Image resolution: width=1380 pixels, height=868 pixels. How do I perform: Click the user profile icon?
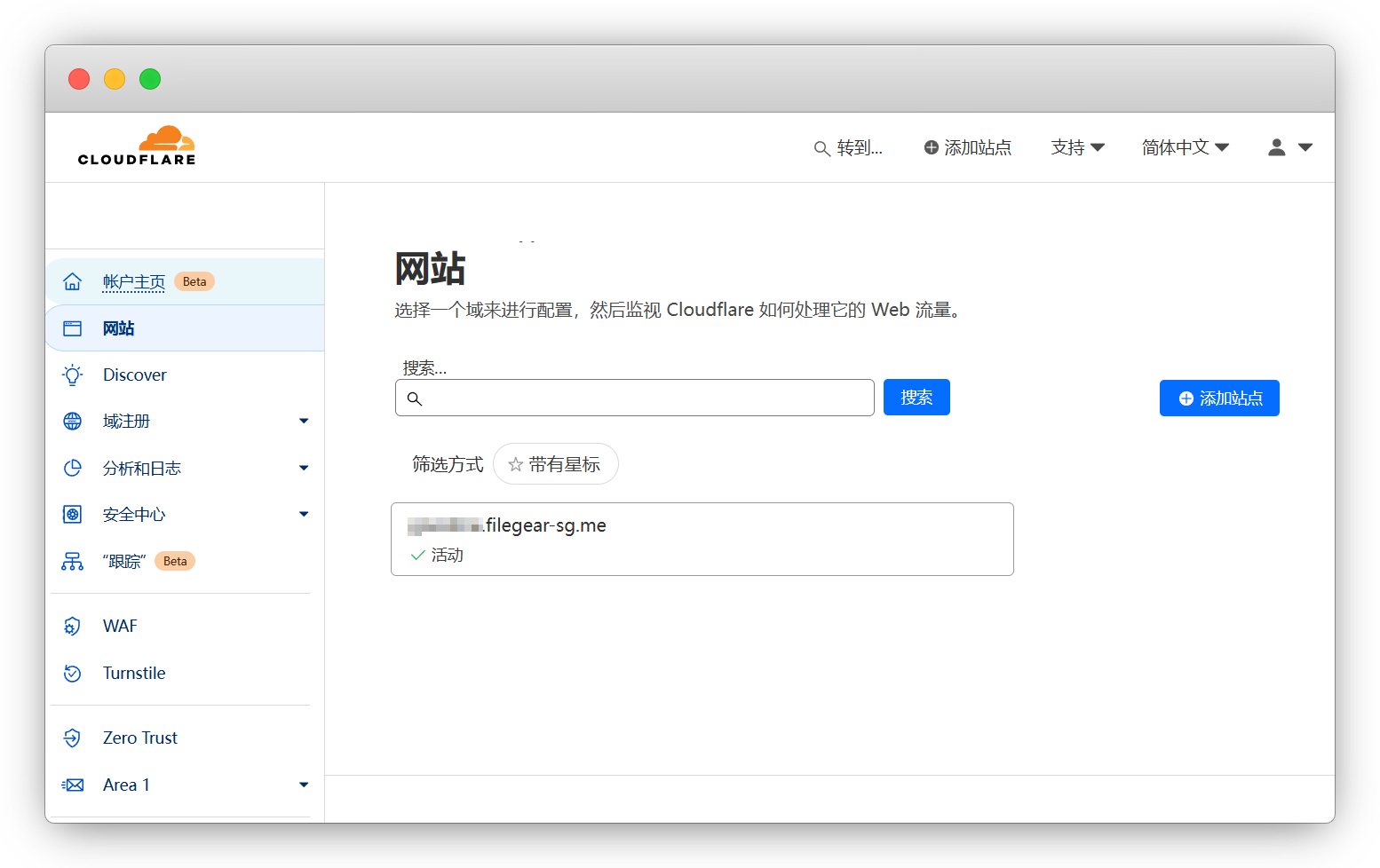pos(1276,147)
